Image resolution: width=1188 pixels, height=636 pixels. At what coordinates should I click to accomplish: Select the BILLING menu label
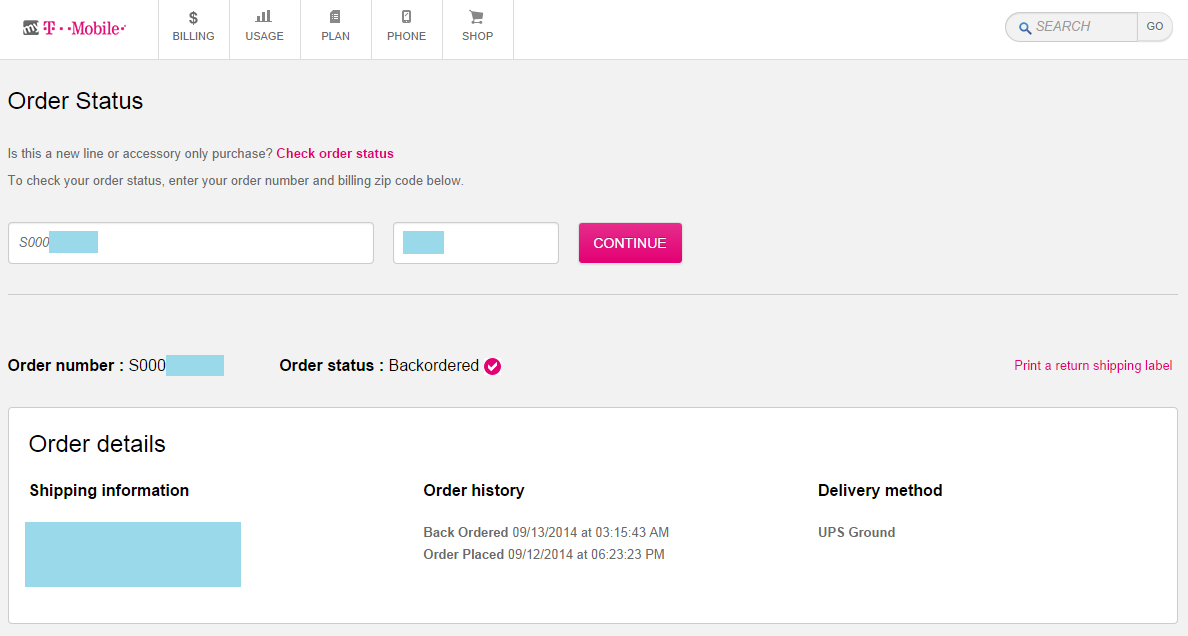pos(193,36)
